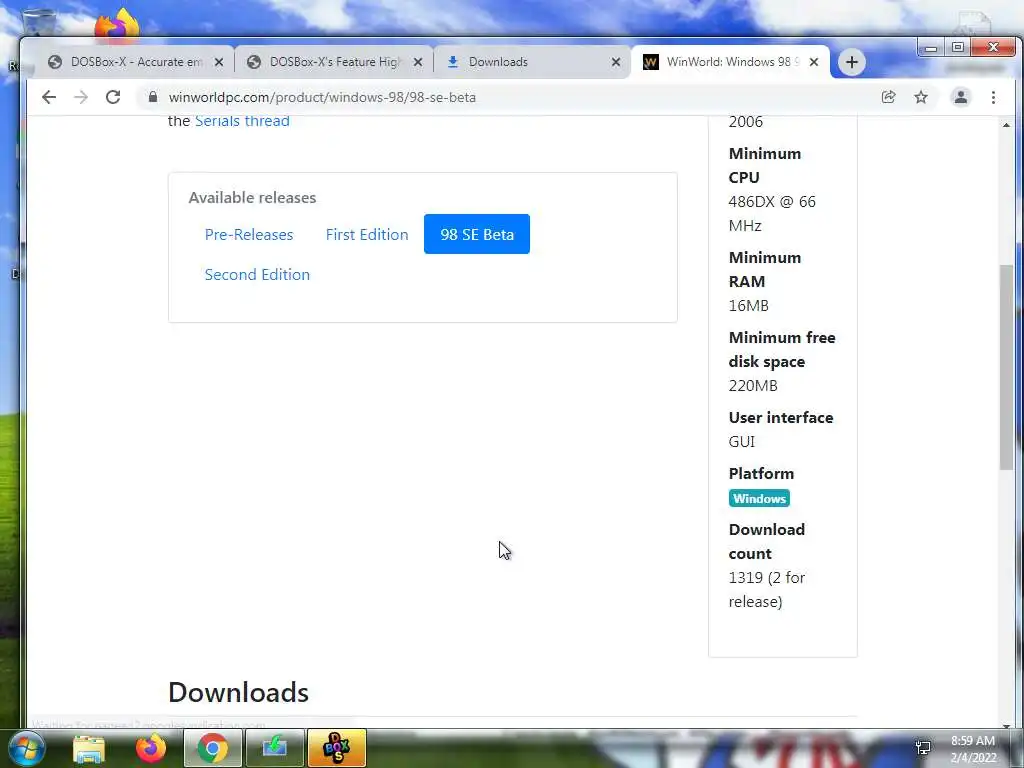
Task: Click the 1319 download count value
Action: click(x=767, y=590)
